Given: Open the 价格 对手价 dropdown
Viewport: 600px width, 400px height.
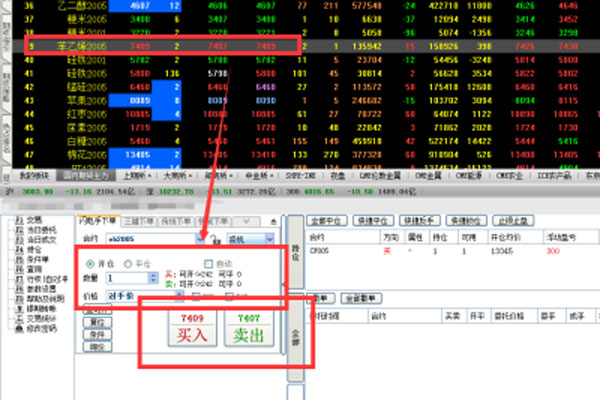Looking at the screenshot, I should click(179, 295).
